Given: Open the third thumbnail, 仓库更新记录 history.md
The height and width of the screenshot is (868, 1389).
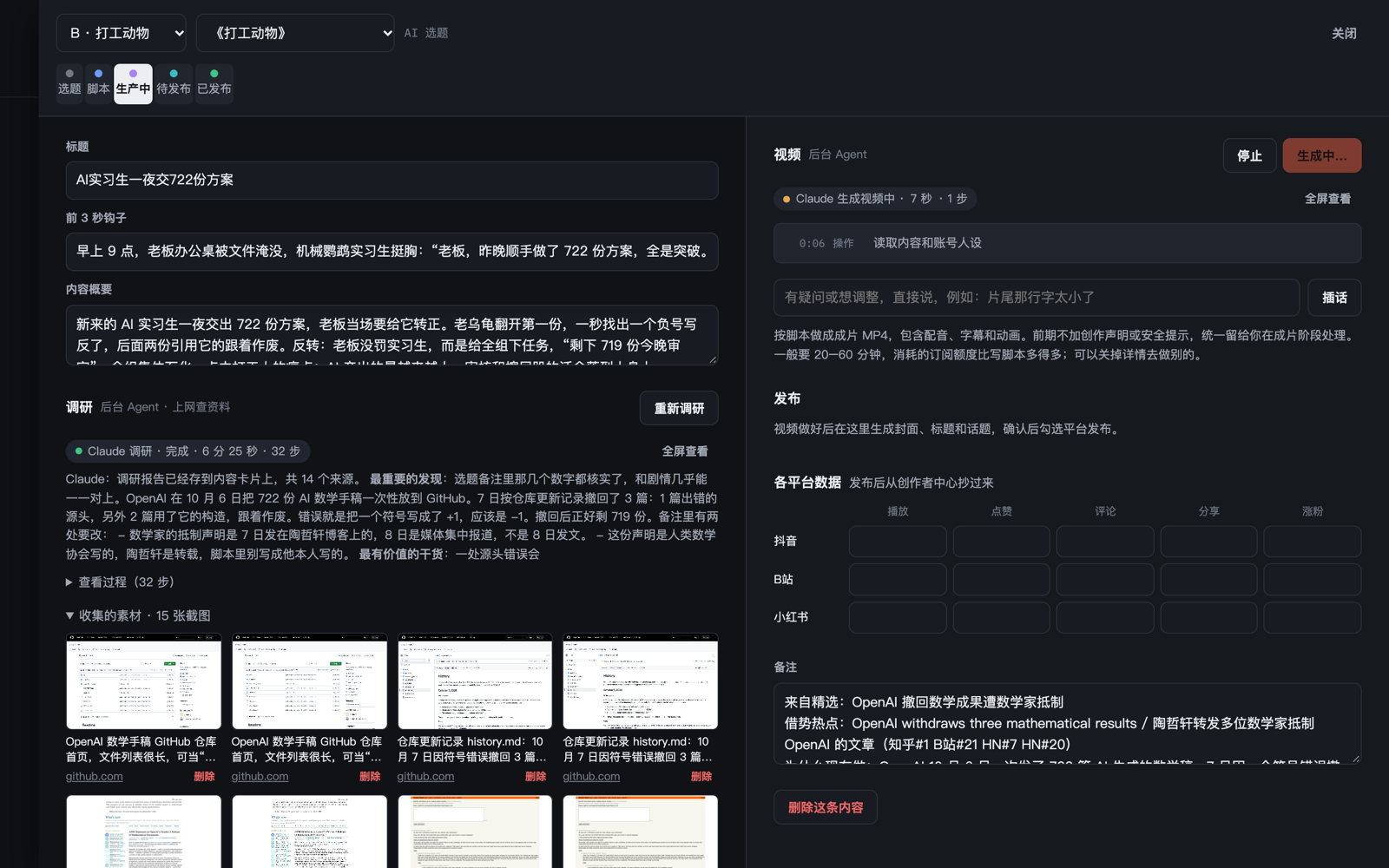Looking at the screenshot, I should coord(475,681).
